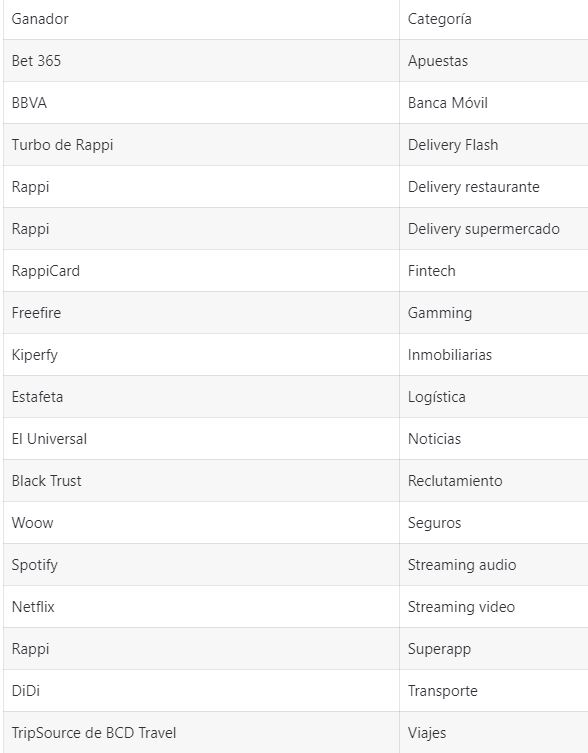This screenshot has height=753, width=588.
Task: Click the El Universal cell
Action: [x=201, y=438]
